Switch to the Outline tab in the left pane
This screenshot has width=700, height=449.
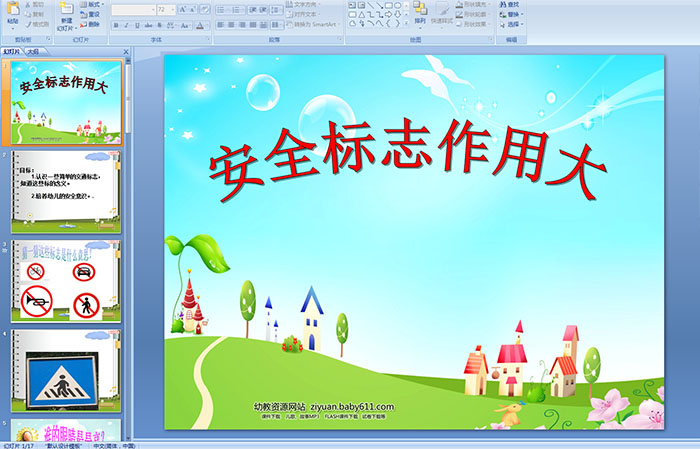click(x=33, y=52)
